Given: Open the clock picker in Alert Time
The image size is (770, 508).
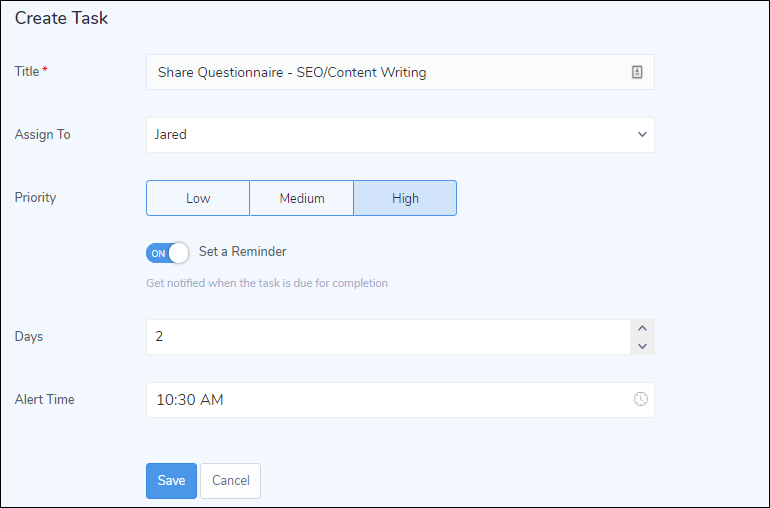Looking at the screenshot, I should [640, 399].
